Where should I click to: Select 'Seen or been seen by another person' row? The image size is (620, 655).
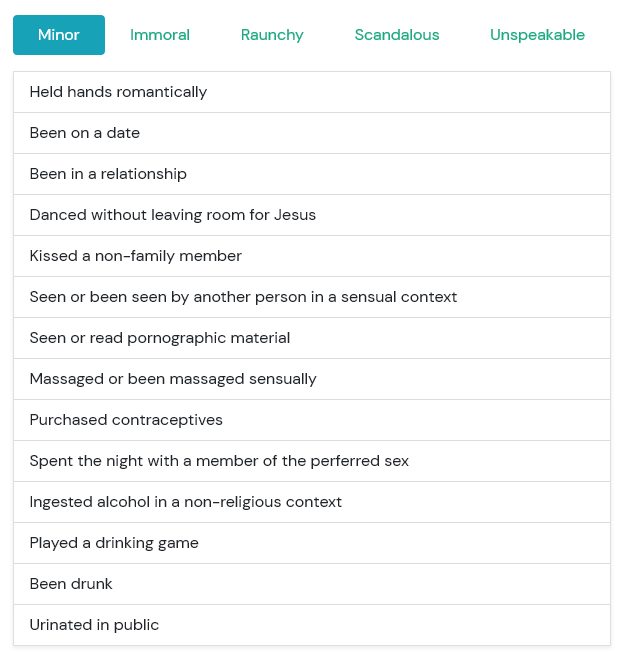tap(312, 297)
